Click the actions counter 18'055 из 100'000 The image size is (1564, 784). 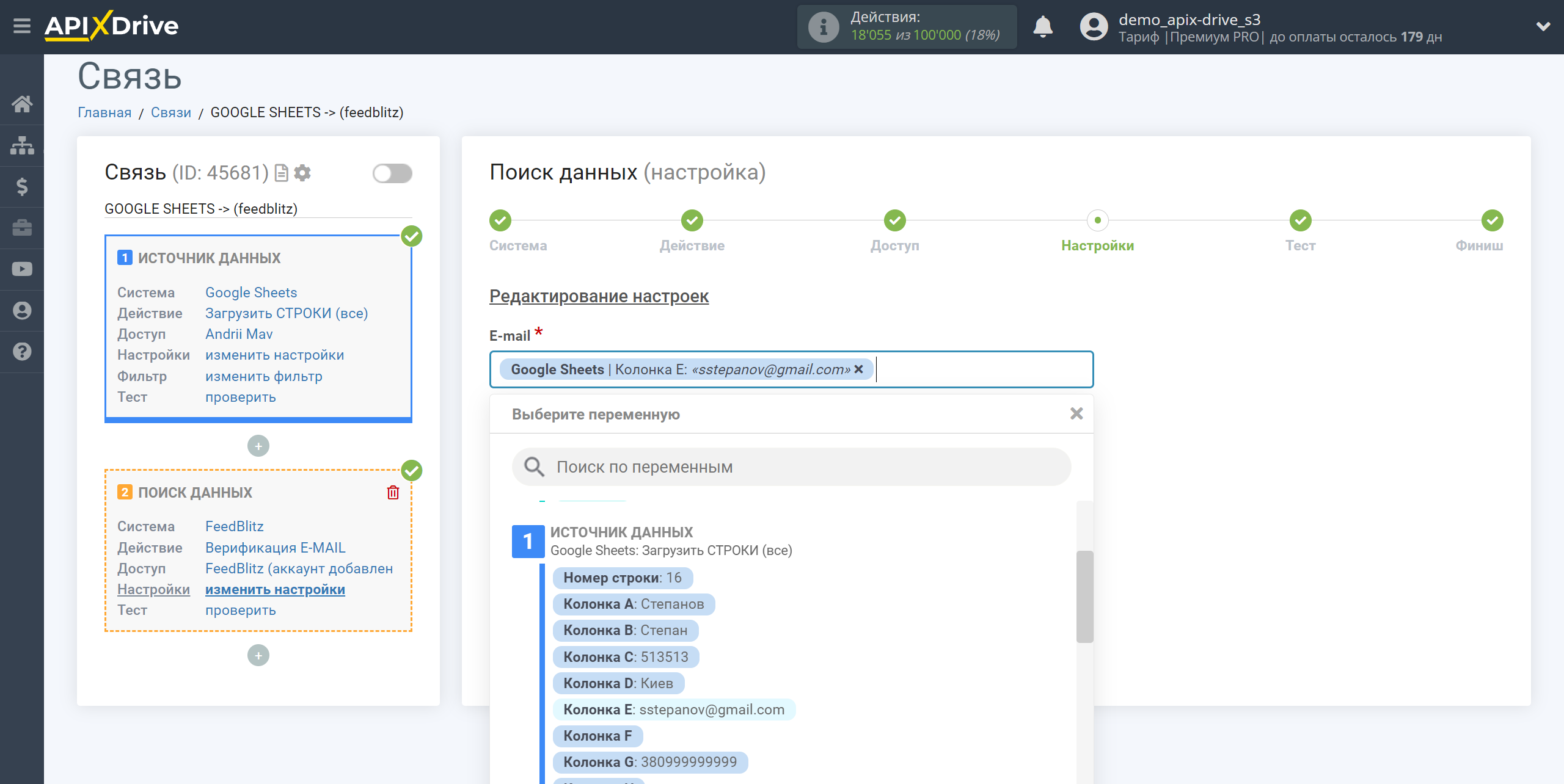[925, 35]
